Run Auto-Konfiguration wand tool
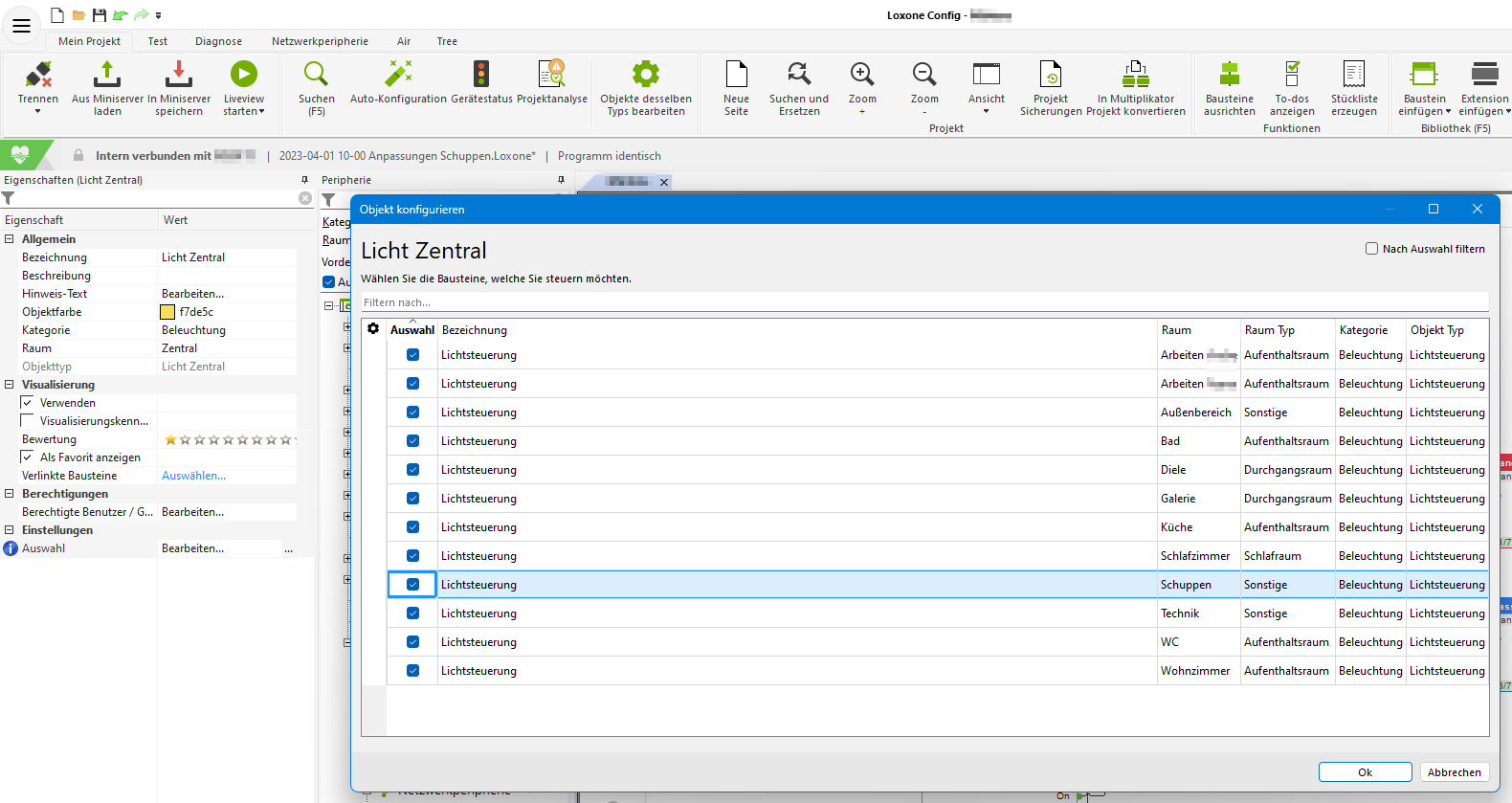Screen dimensions: 1512x803 (398, 82)
